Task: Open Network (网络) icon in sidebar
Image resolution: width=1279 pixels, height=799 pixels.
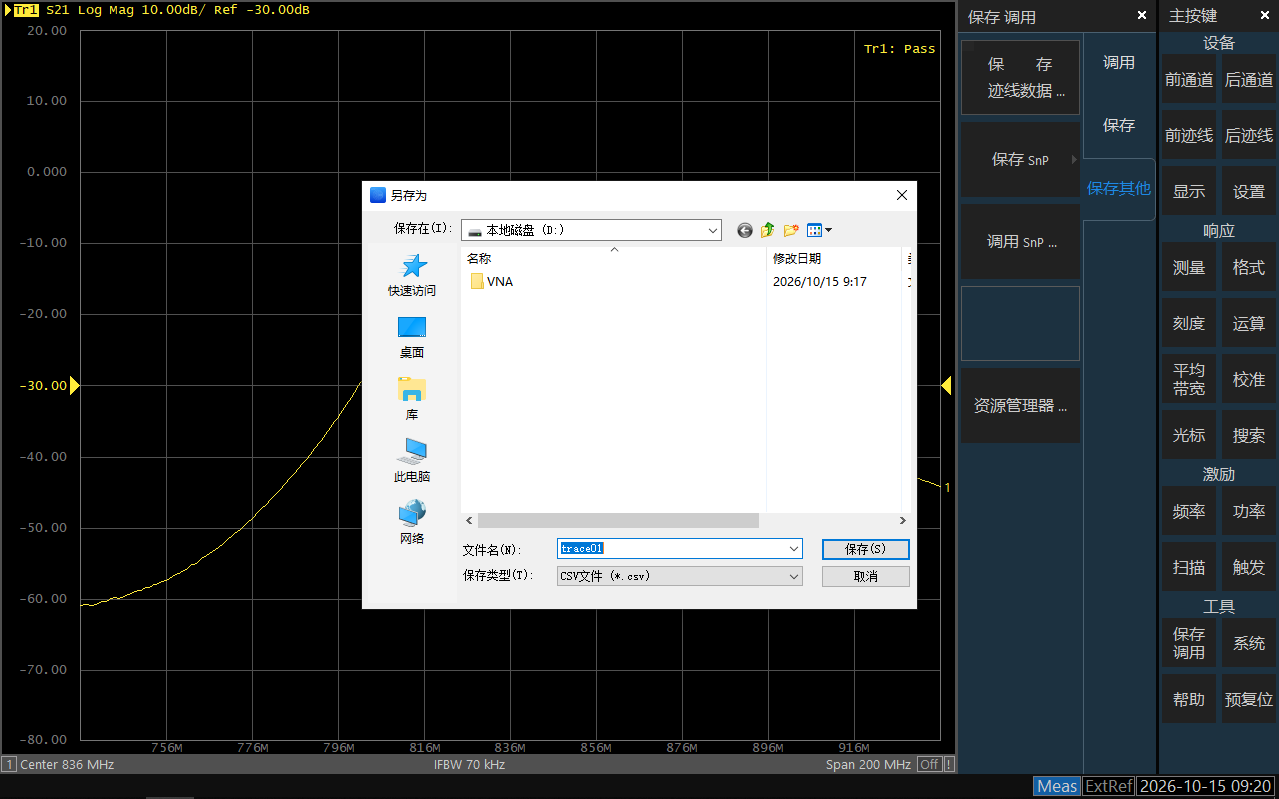Action: 412,514
